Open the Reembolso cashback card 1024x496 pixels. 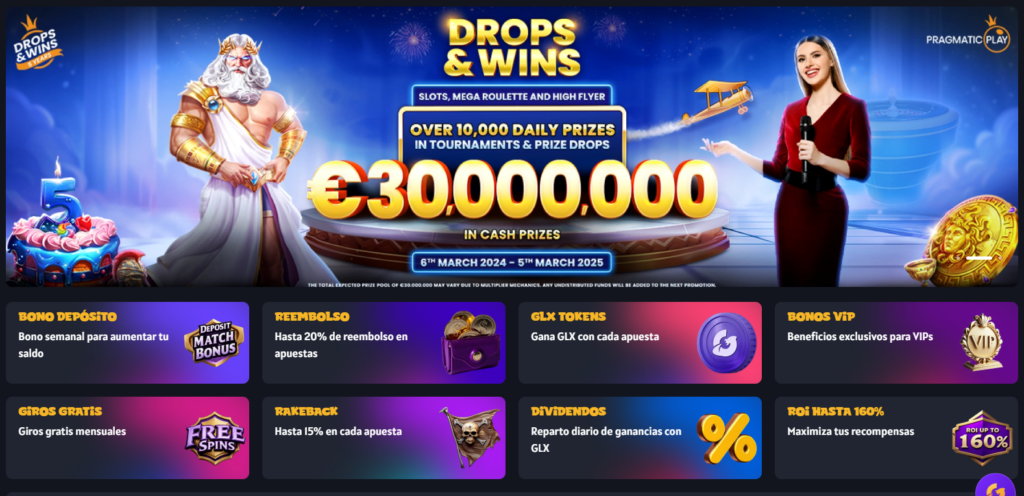click(x=384, y=343)
